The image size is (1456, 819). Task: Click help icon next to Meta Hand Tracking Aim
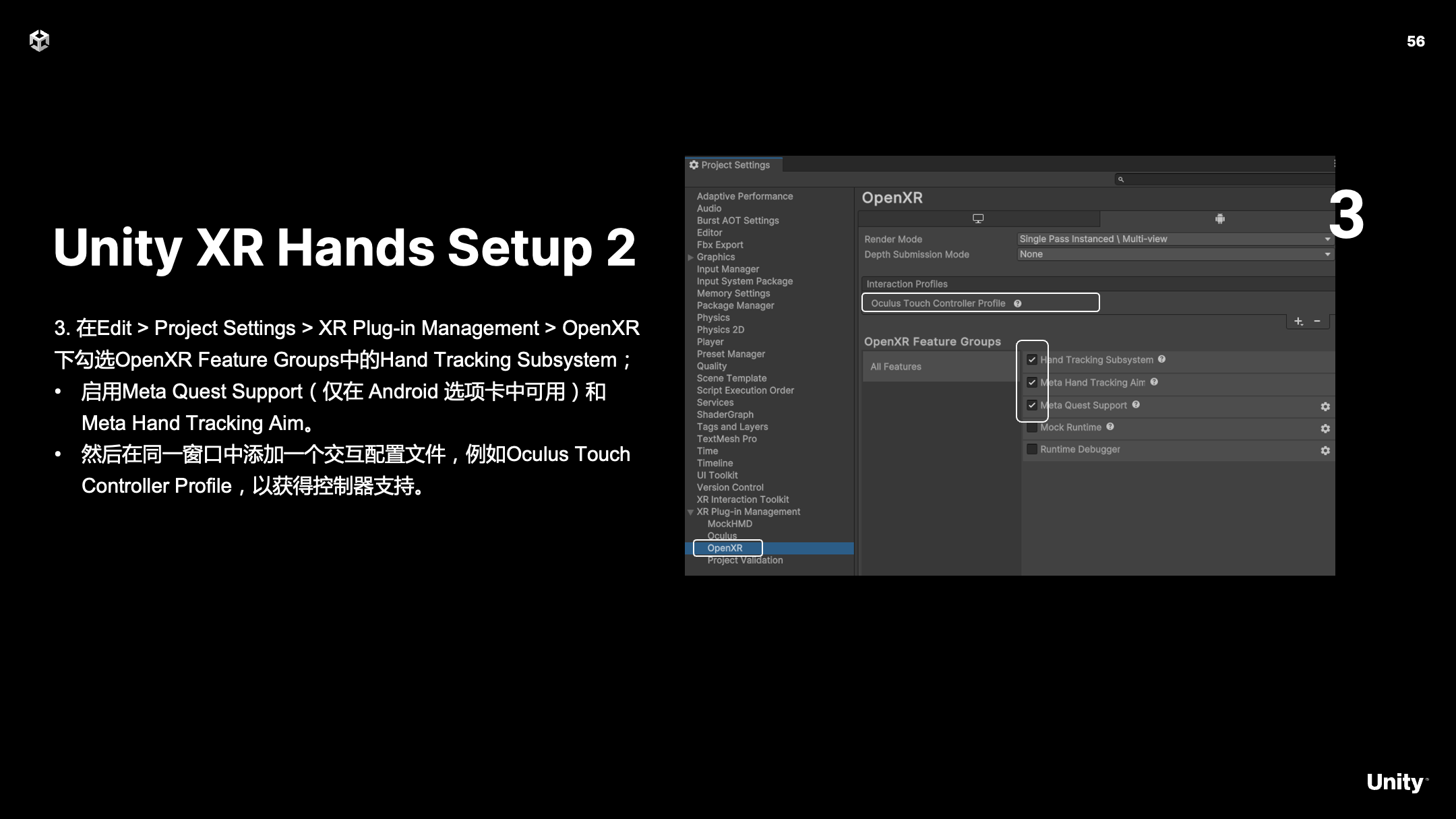coord(1155,382)
